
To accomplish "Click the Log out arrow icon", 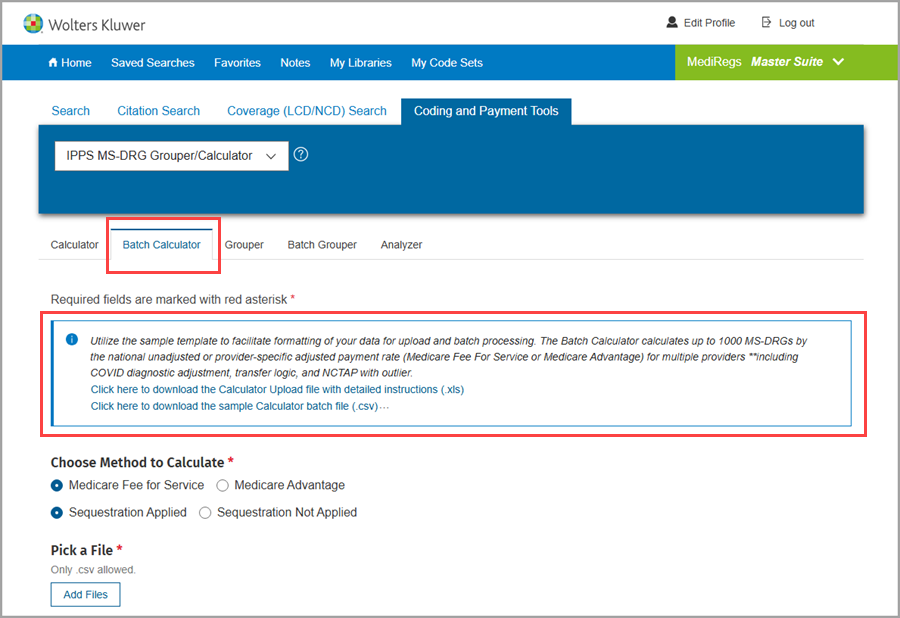I will (x=766, y=22).
